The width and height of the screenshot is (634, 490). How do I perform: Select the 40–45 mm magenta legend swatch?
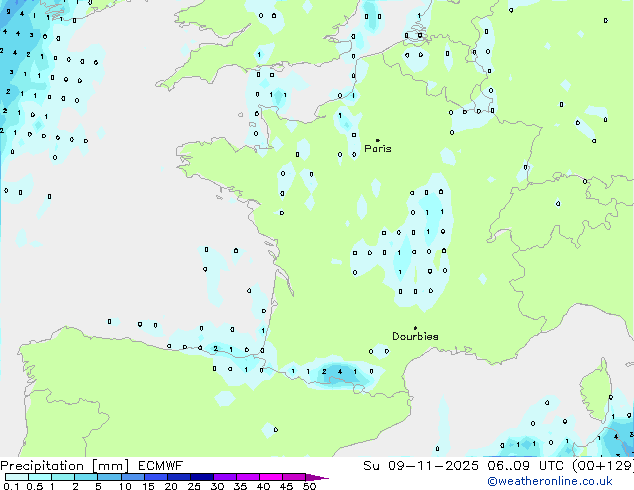pos(271,477)
